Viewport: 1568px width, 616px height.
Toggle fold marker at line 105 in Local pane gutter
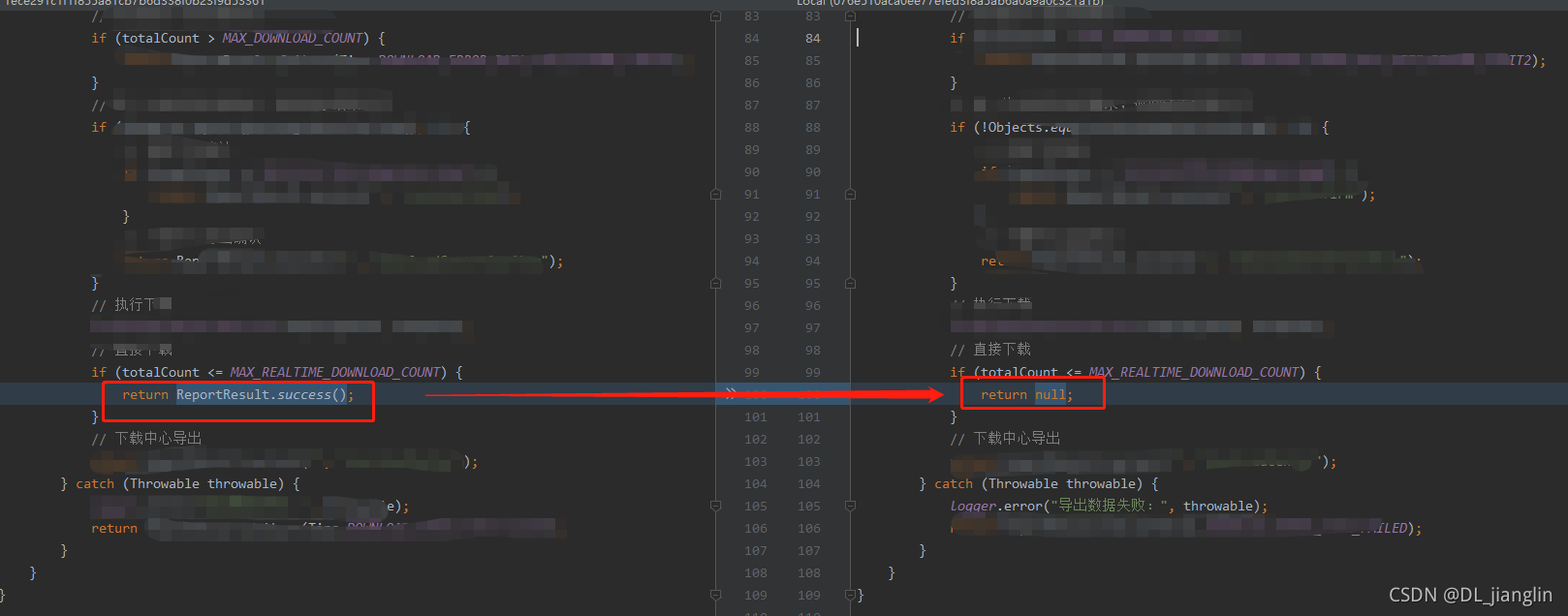[850, 507]
